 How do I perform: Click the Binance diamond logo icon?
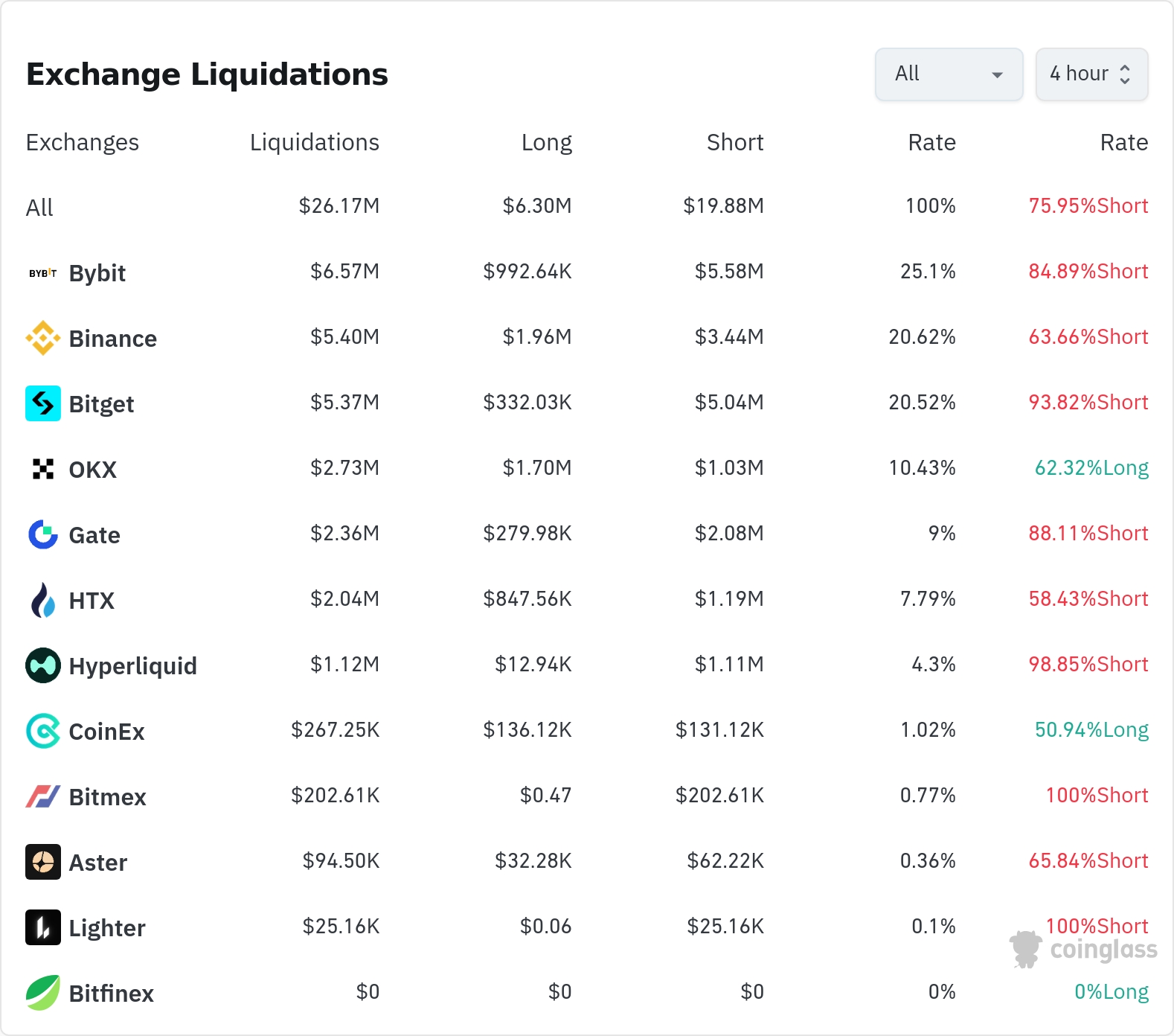[43, 339]
